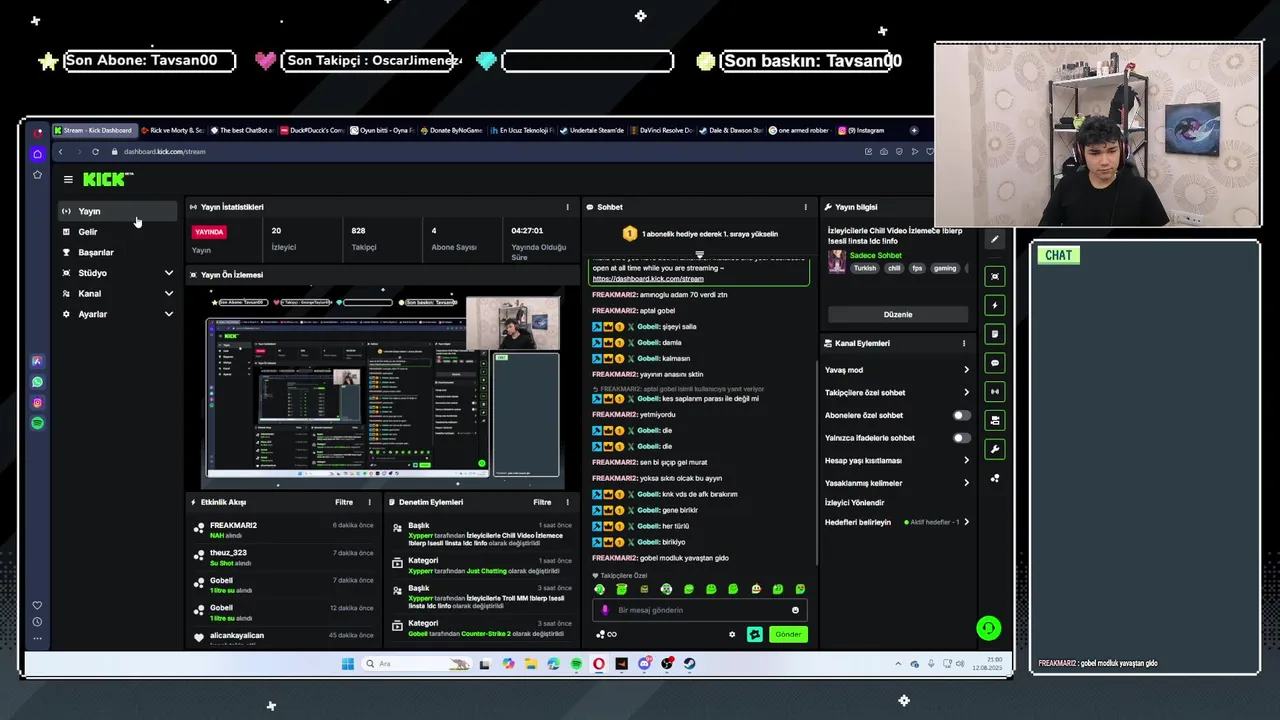Open Etkinlik Akışı three-dot menu
Screen dimensions: 1280x720
369,502
